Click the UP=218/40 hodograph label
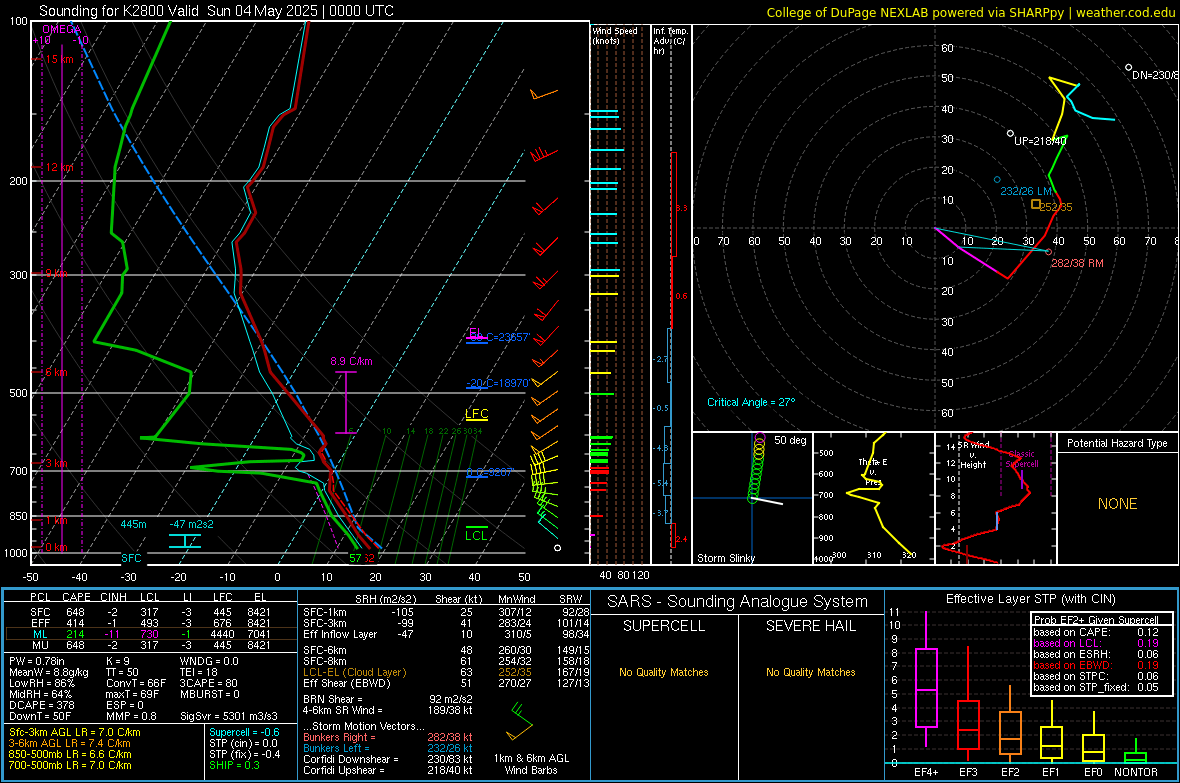This screenshot has width=1180, height=783. tap(1040, 141)
